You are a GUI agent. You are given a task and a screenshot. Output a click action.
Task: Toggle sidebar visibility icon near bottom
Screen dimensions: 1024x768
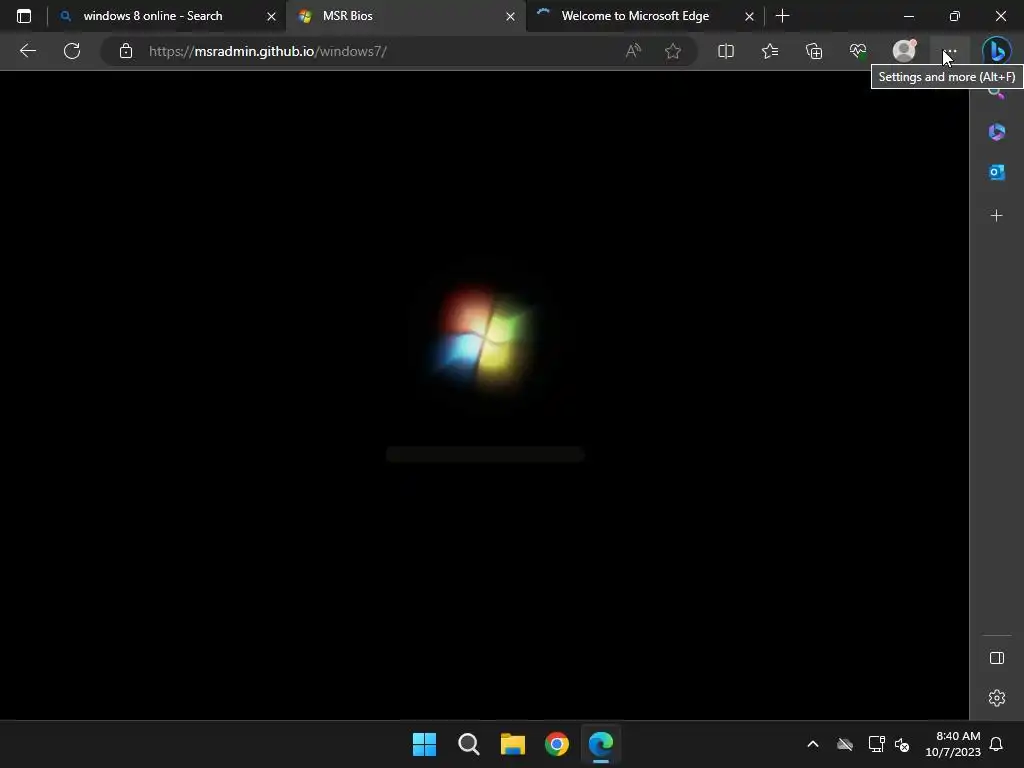click(x=997, y=658)
